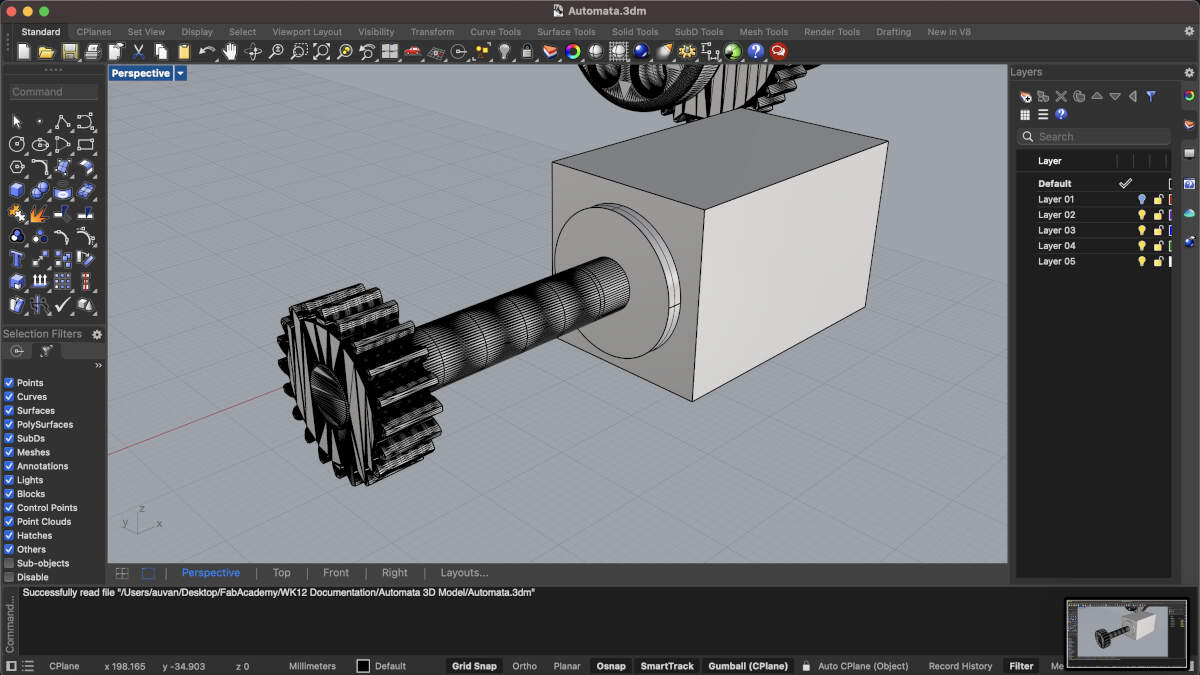This screenshot has height=675, width=1200.
Task: Undo the last action in toolbar
Action: click(x=207, y=51)
